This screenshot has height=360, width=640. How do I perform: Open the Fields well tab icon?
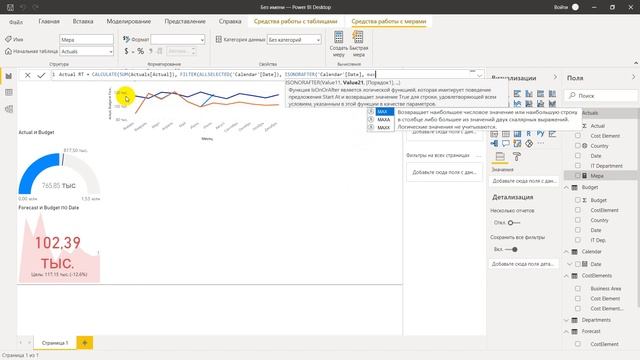500,157
